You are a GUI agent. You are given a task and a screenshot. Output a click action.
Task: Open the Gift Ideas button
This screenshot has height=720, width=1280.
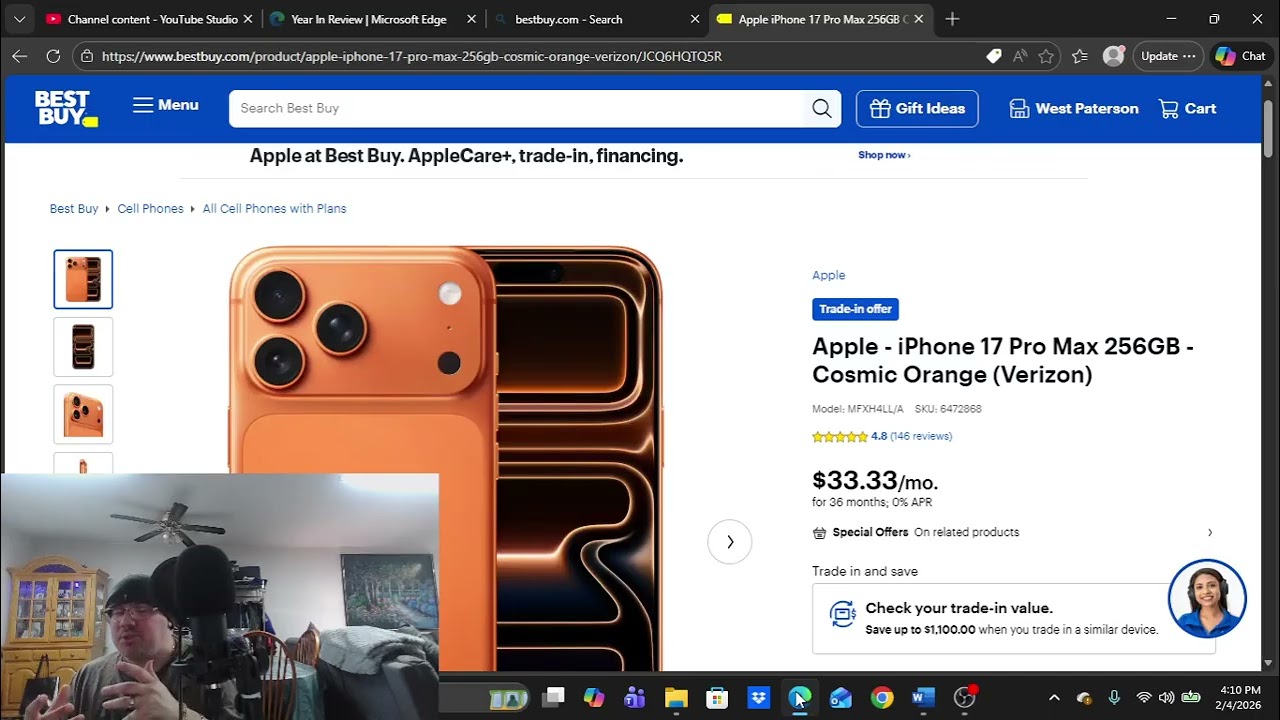tap(917, 108)
